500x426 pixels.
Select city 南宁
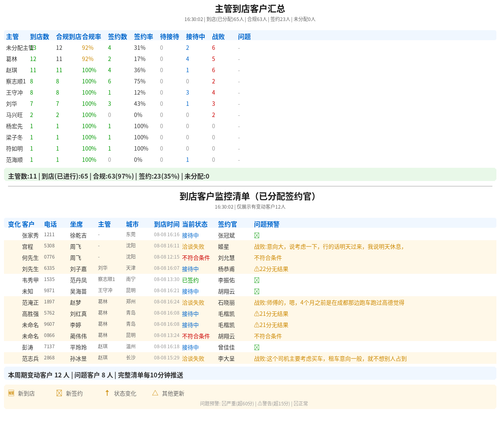click(x=131, y=279)
